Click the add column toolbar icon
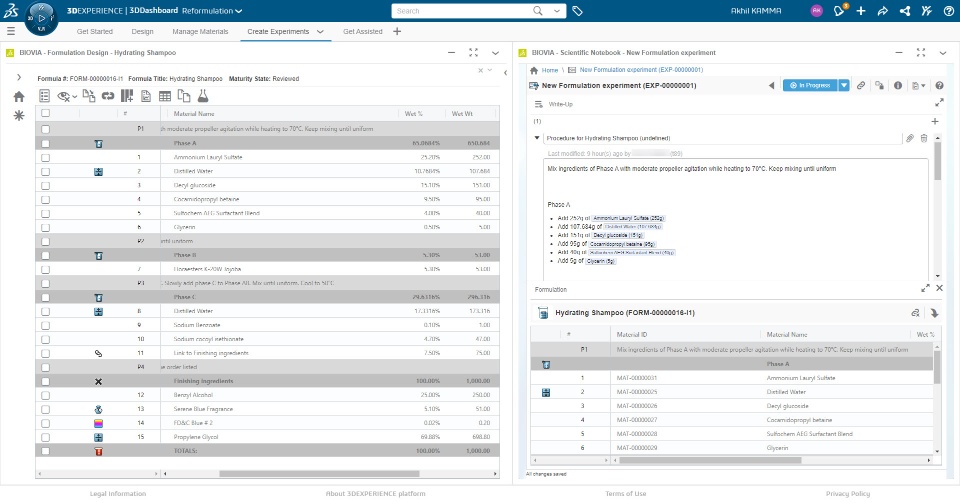The height and width of the screenshot is (503, 960). pos(127,95)
